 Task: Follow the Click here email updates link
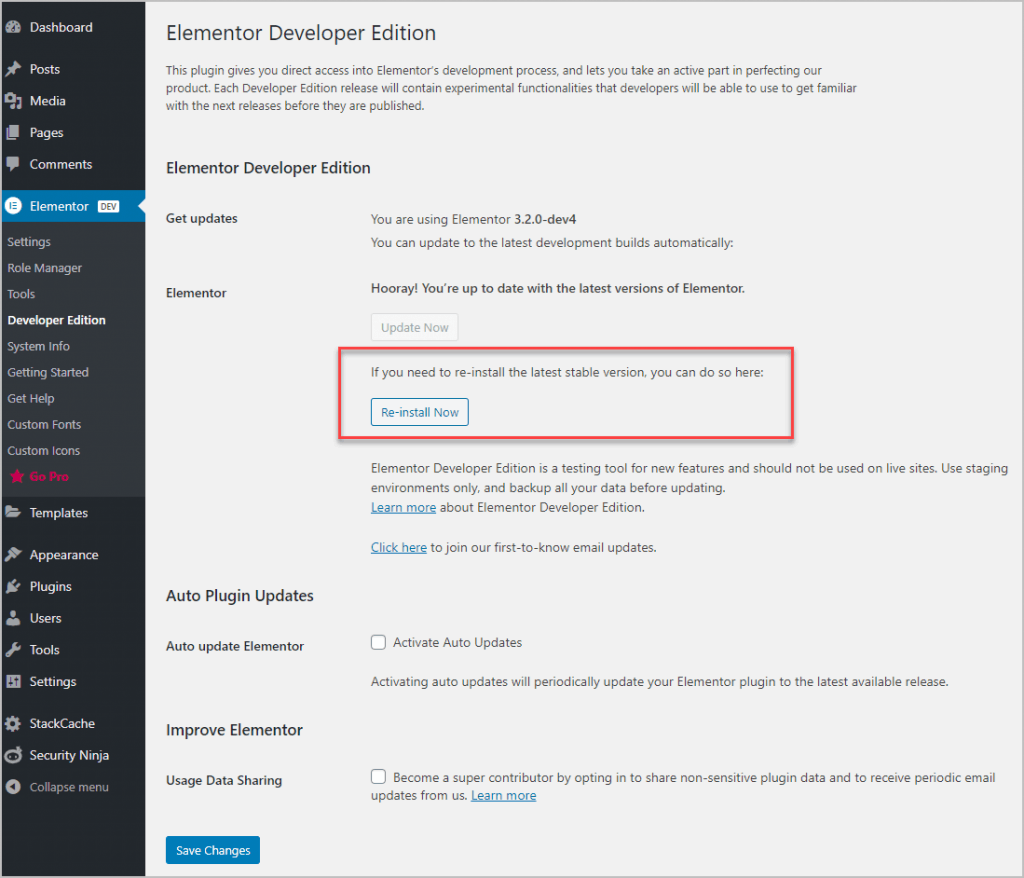[398, 547]
